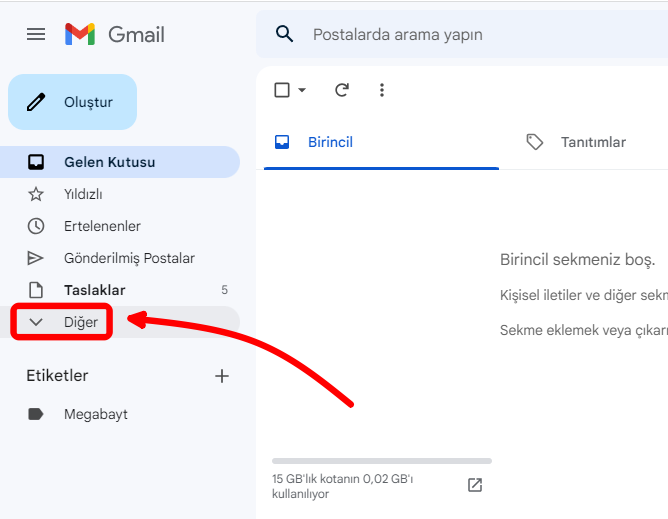Click the search magnifier icon

click(x=285, y=34)
